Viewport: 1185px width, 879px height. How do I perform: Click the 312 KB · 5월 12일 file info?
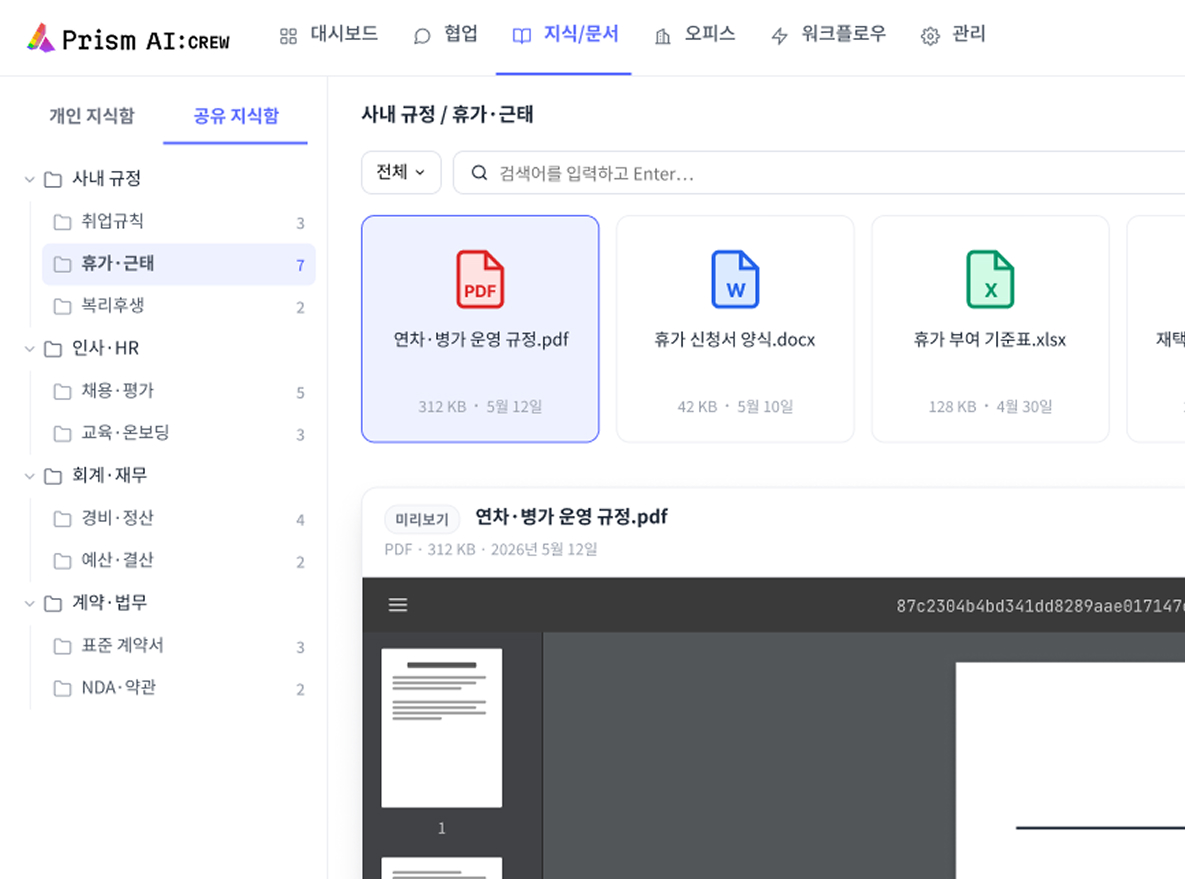pyautogui.click(x=480, y=407)
